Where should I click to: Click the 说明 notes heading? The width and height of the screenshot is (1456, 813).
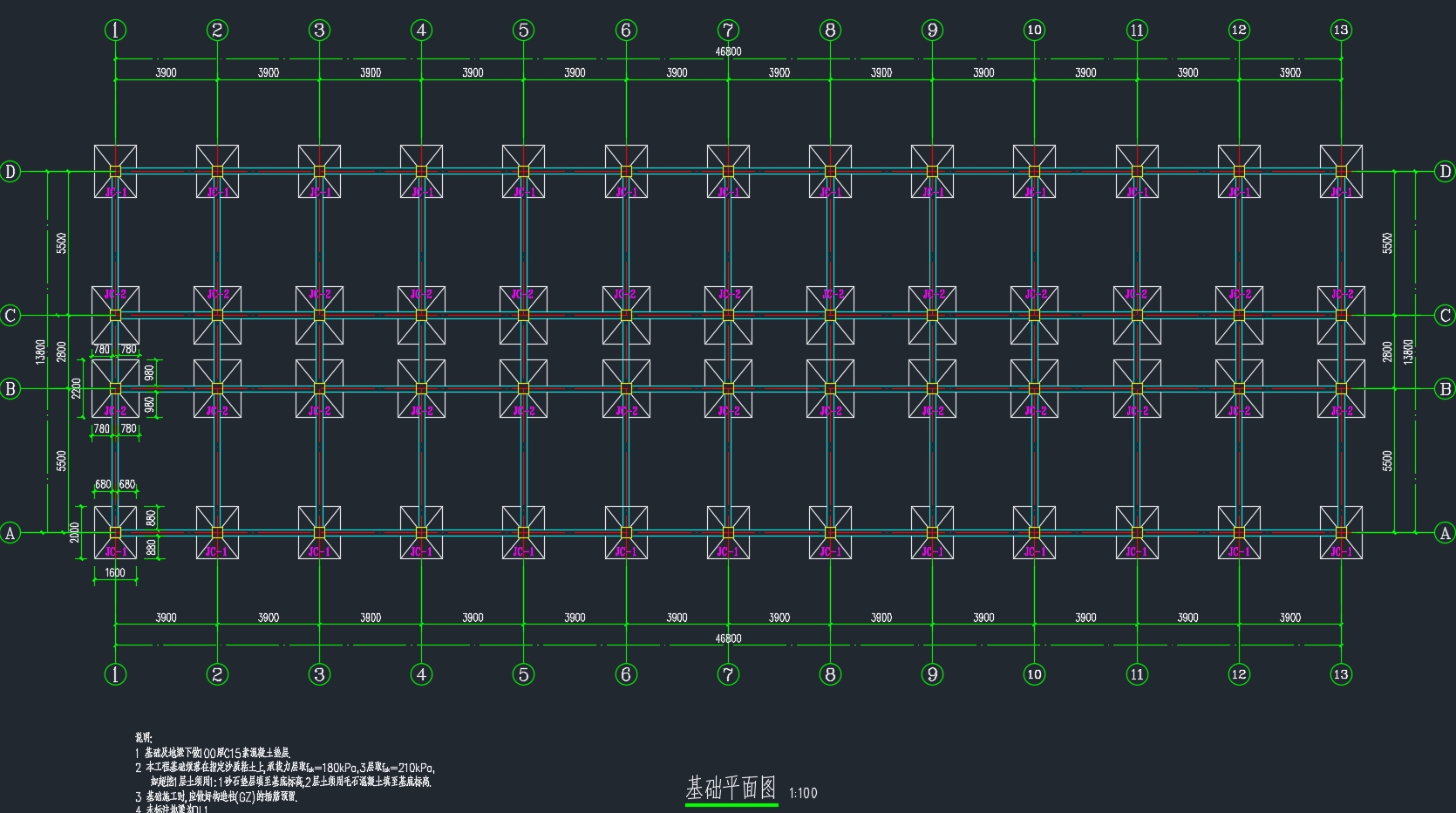[143, 738]
